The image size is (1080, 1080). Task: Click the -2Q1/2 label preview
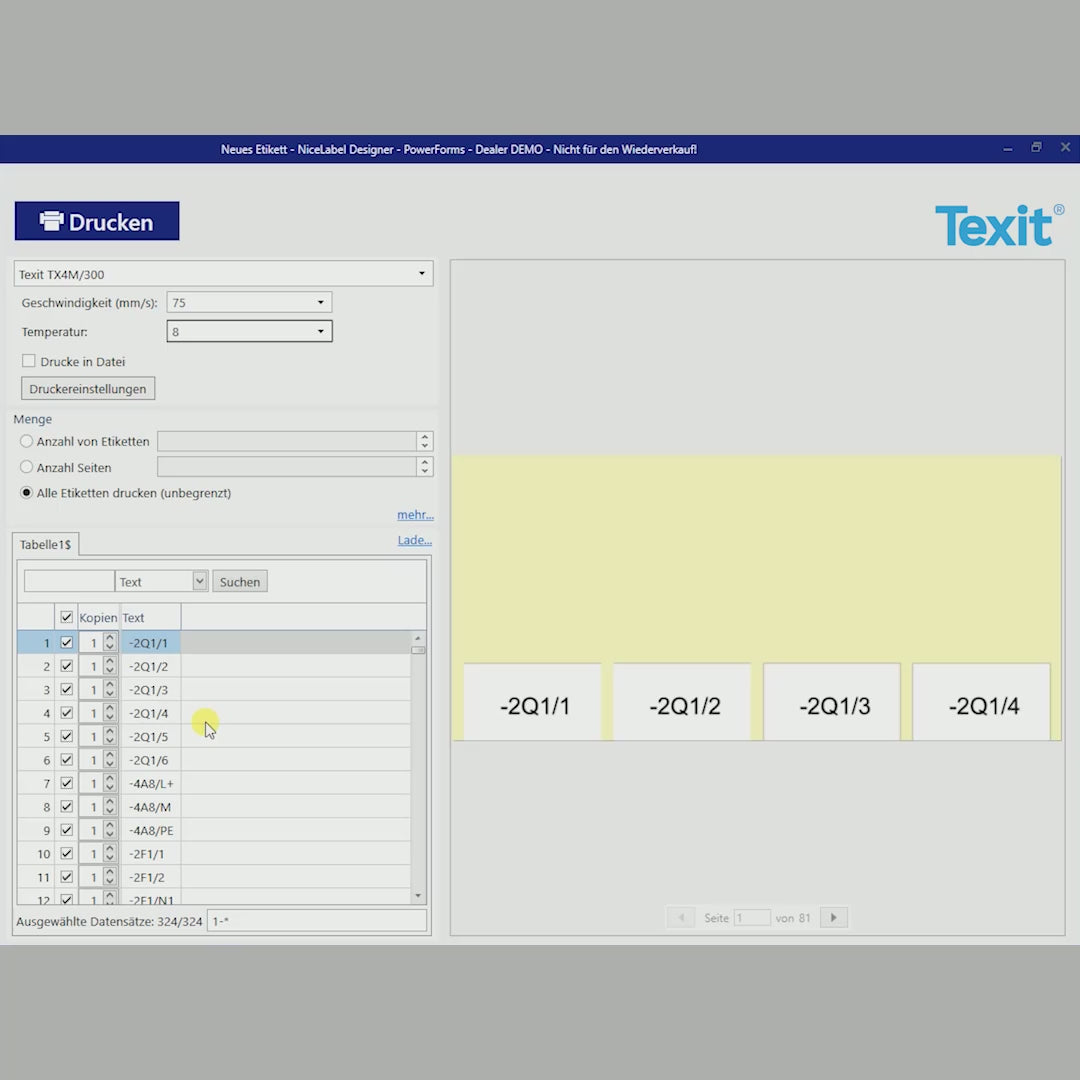684,705
